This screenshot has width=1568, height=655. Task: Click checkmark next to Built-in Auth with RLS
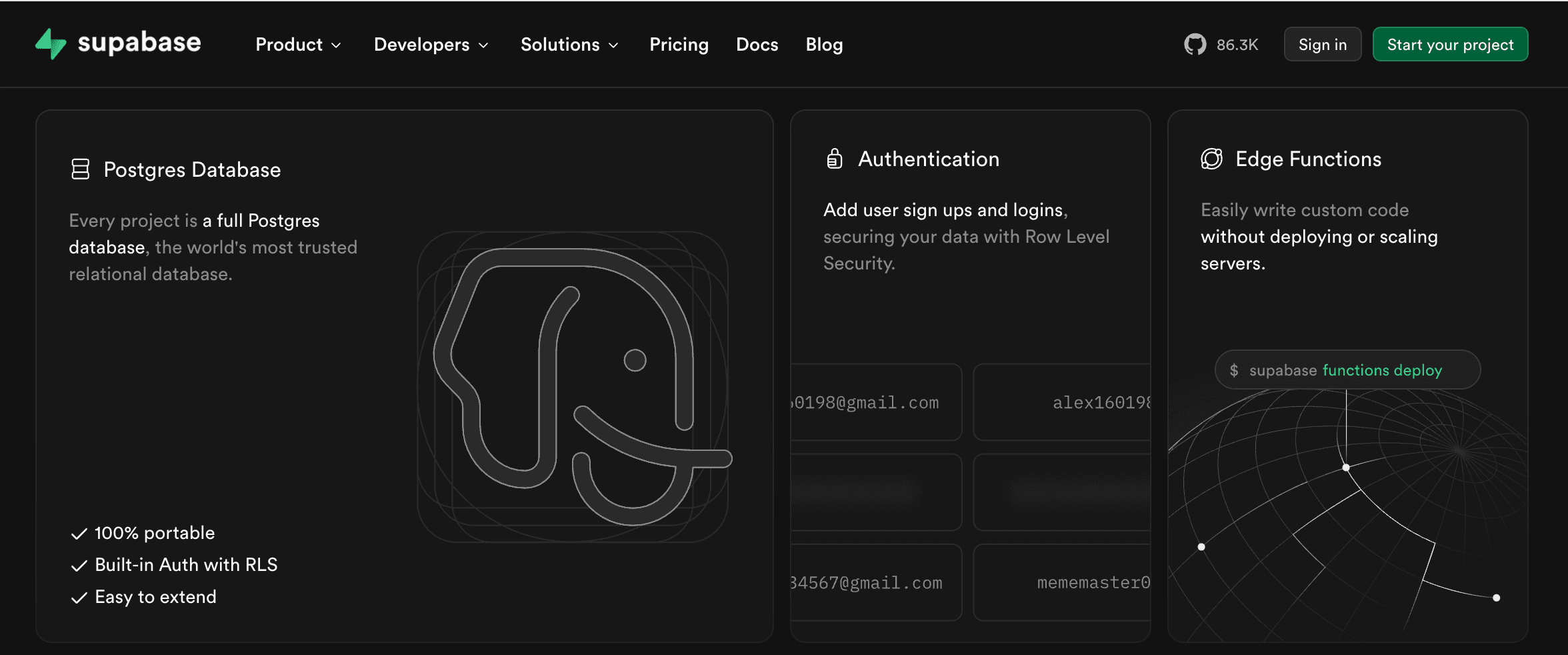[79, 566]
